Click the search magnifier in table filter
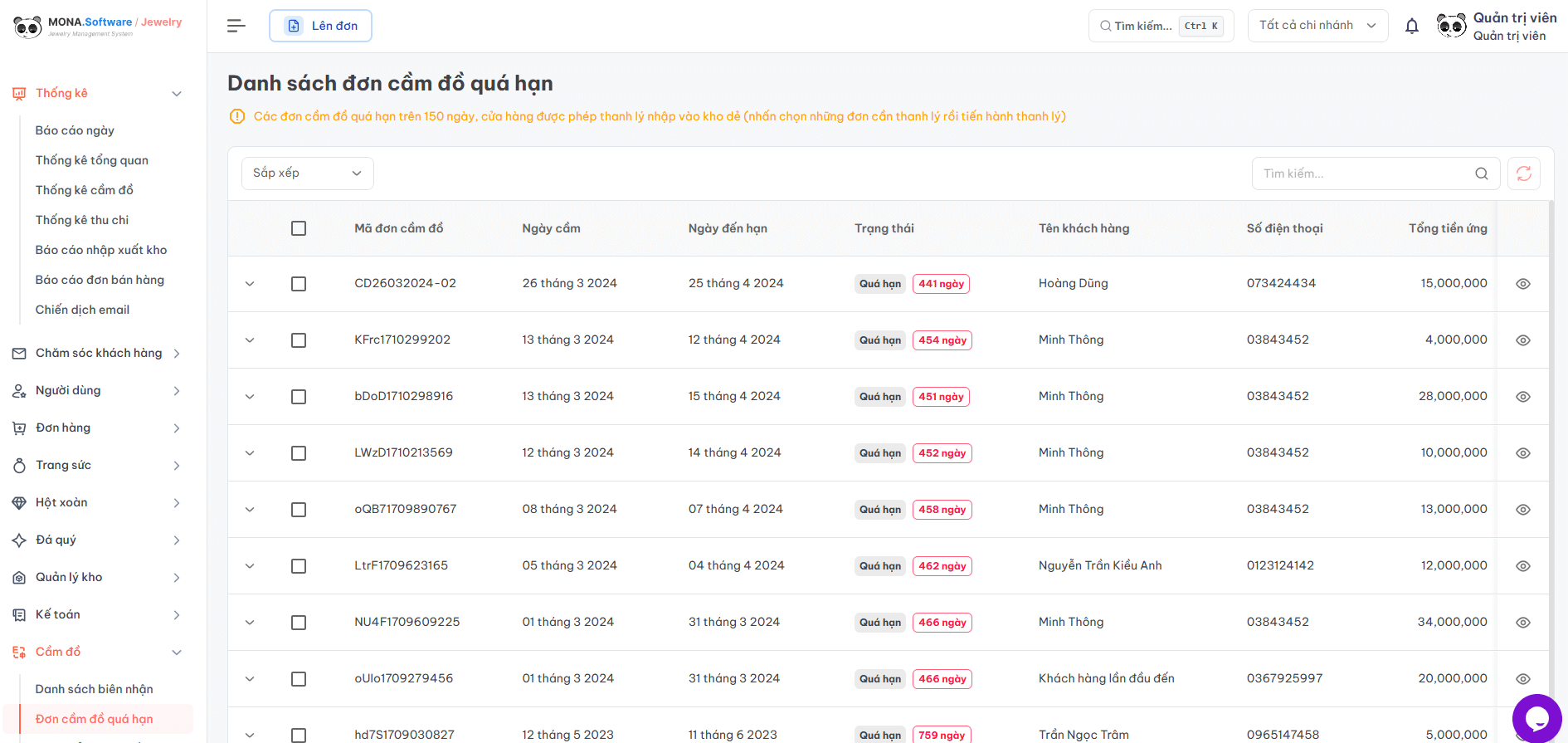 pos(1482,174)
